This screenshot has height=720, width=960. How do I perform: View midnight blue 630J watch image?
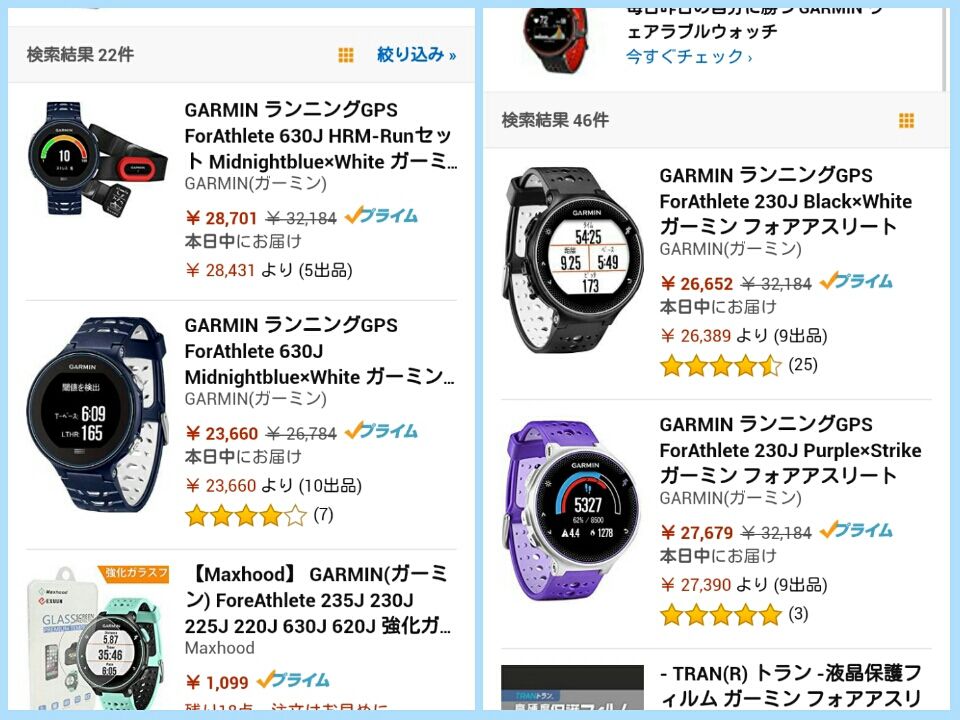[97, 414]
